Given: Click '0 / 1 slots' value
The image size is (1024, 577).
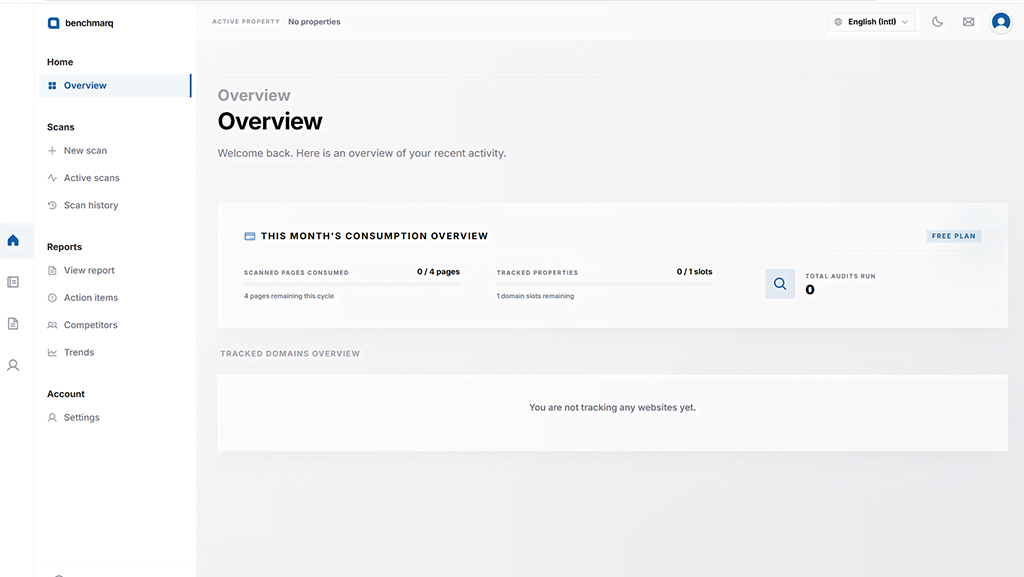Looking at the screenshot, I should tap(694, 272).
